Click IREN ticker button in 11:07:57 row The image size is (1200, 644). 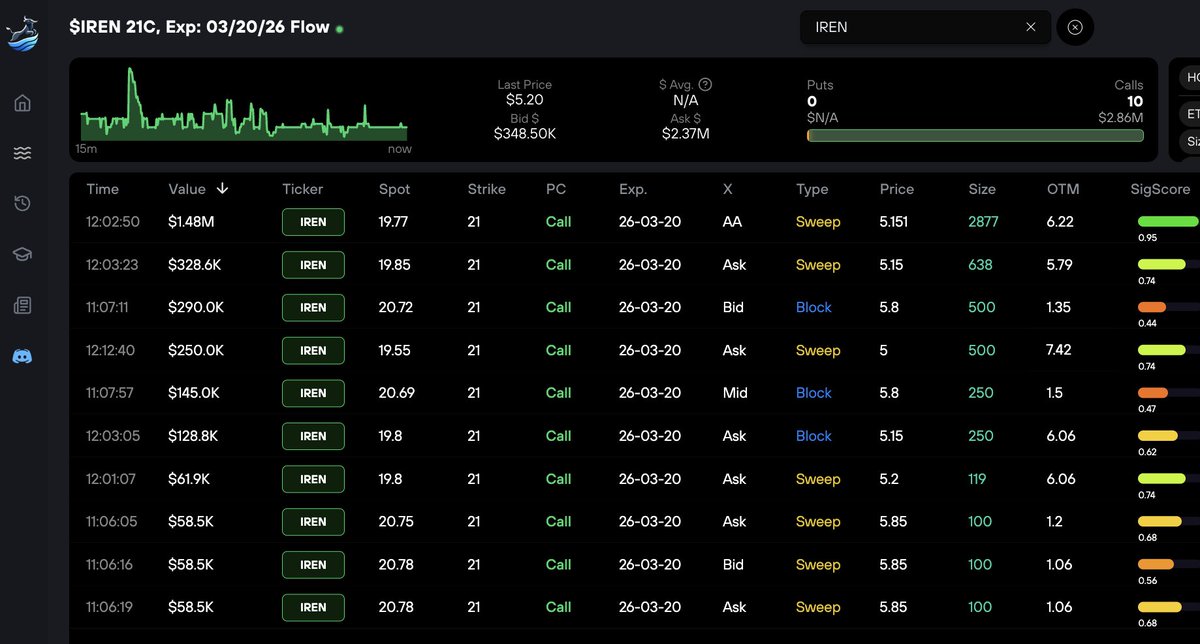(313, 393)
